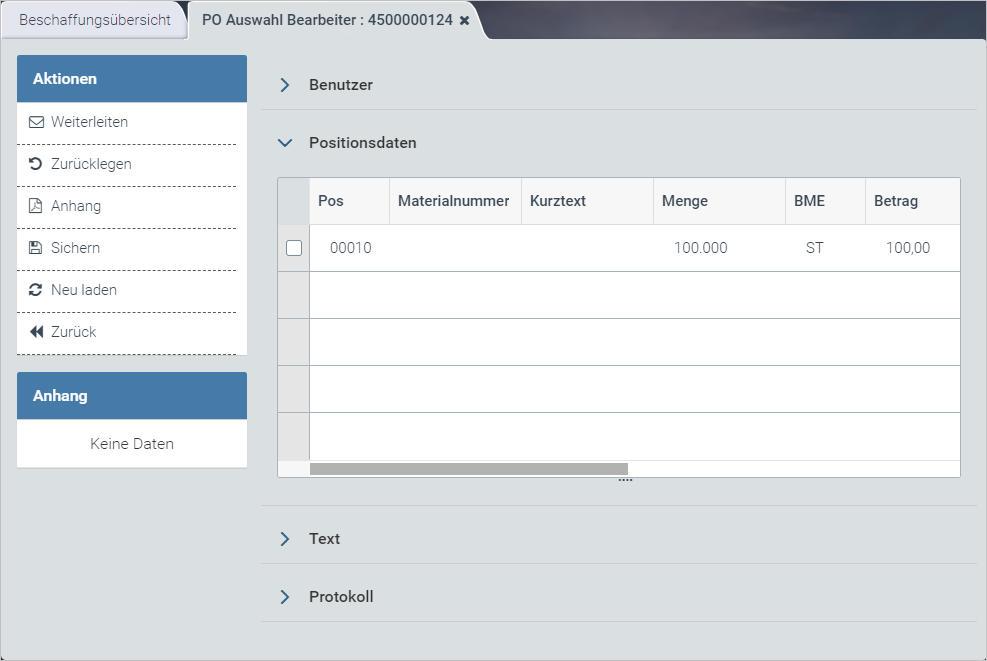This screenshot has width=987, height=661.
Task: Switch to the Beschaffungsübersicht tab
Action: [x=95, y=20]
